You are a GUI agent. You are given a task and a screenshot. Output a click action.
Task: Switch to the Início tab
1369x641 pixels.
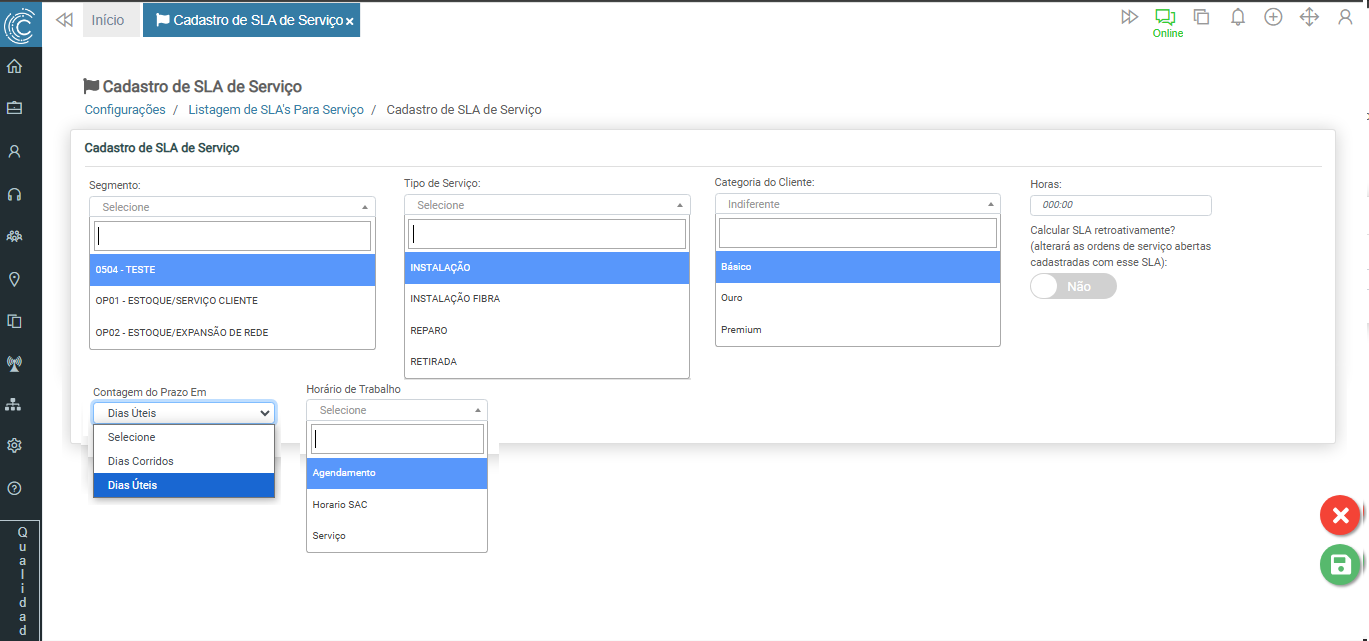(x=108, y=20)
